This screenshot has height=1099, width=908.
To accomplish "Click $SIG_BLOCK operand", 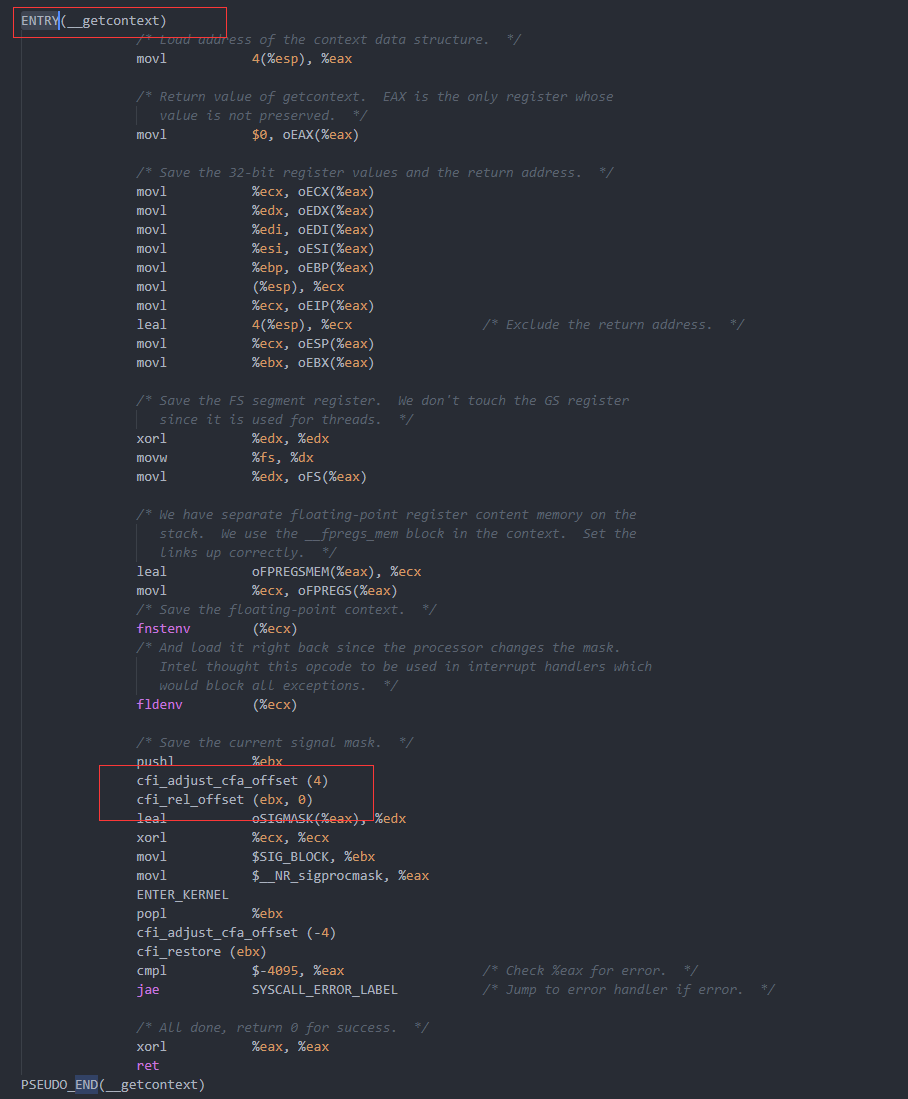I will point(290,856).
